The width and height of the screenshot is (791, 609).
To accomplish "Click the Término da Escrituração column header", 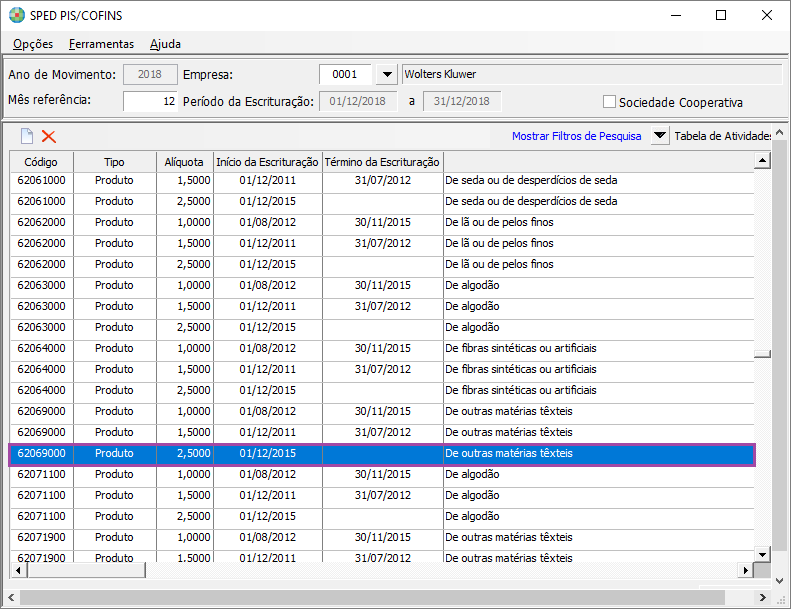I will (382, 162).
